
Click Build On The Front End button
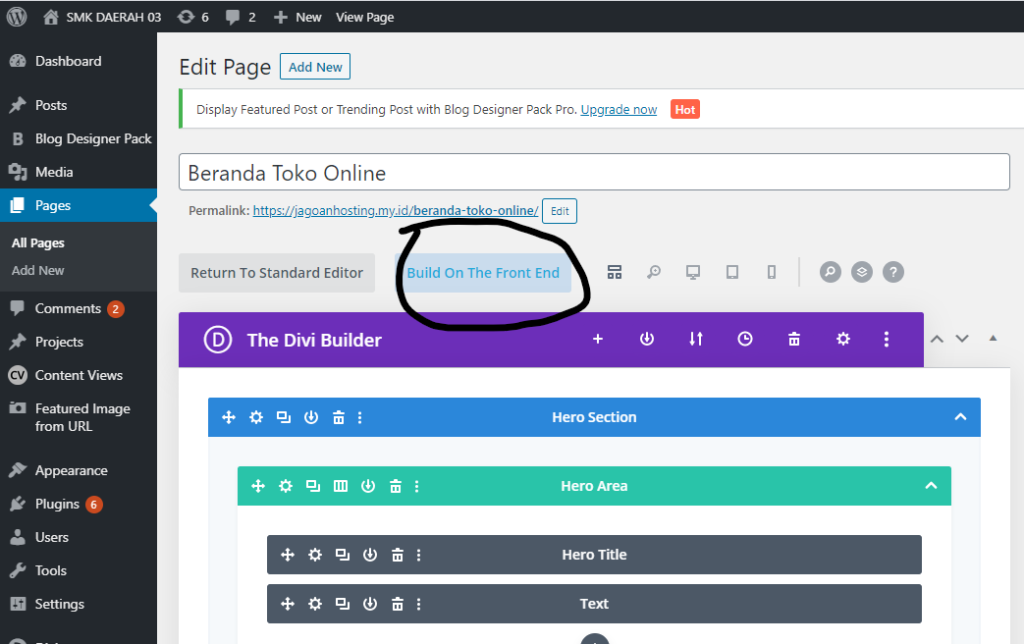pos(483,273)
